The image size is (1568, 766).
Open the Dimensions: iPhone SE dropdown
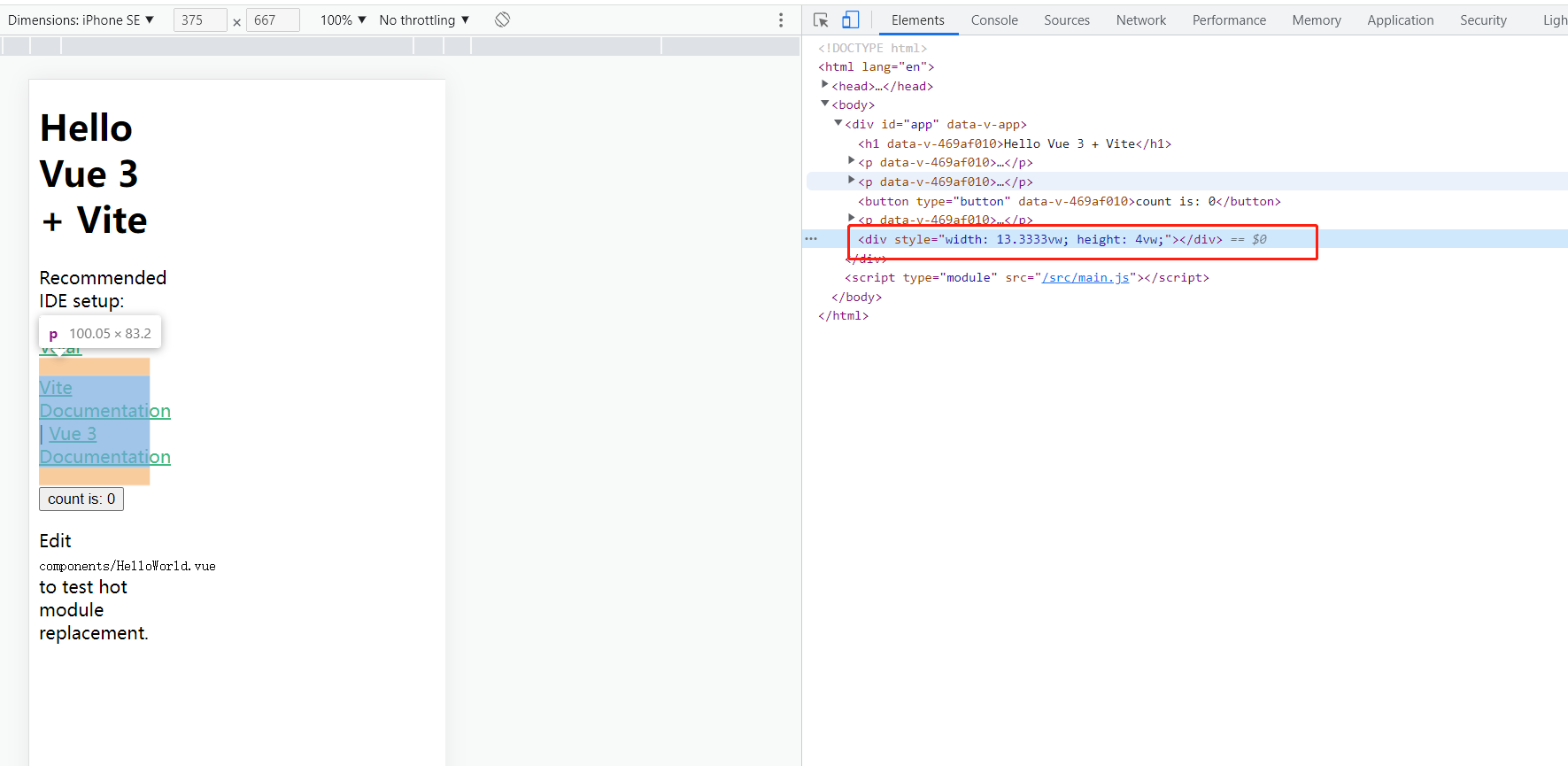[81, 19]
